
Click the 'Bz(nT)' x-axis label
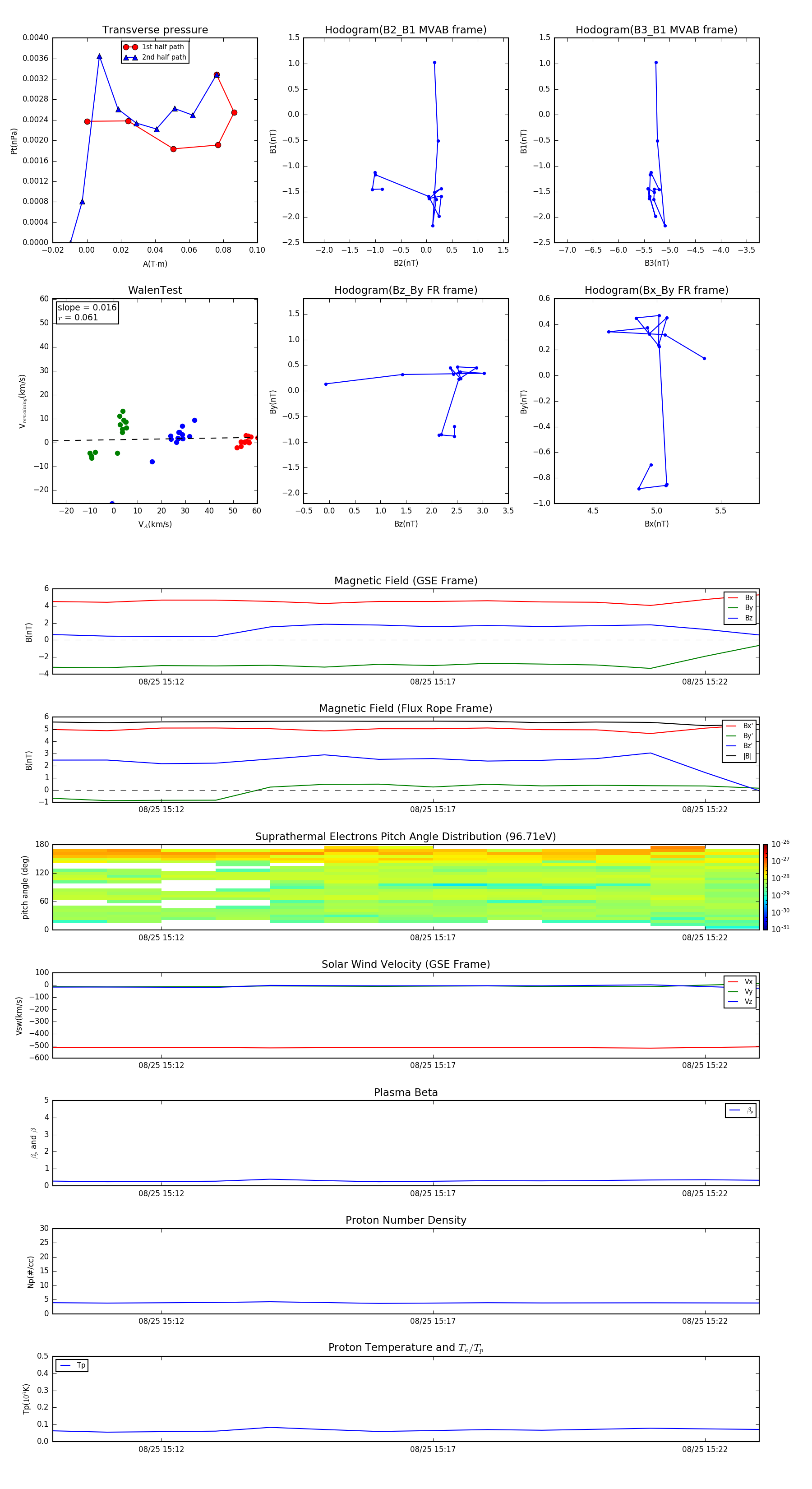coord(406,524)
